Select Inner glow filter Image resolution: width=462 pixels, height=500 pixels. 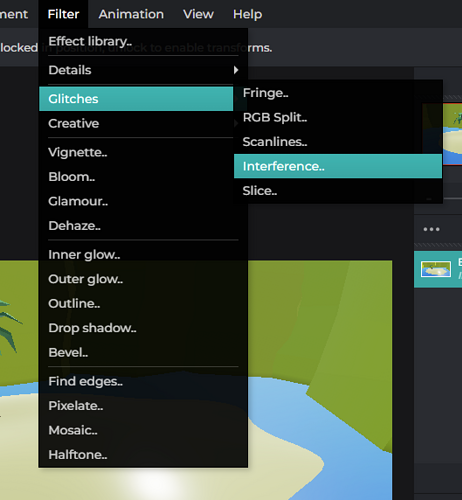click(143, 255)
